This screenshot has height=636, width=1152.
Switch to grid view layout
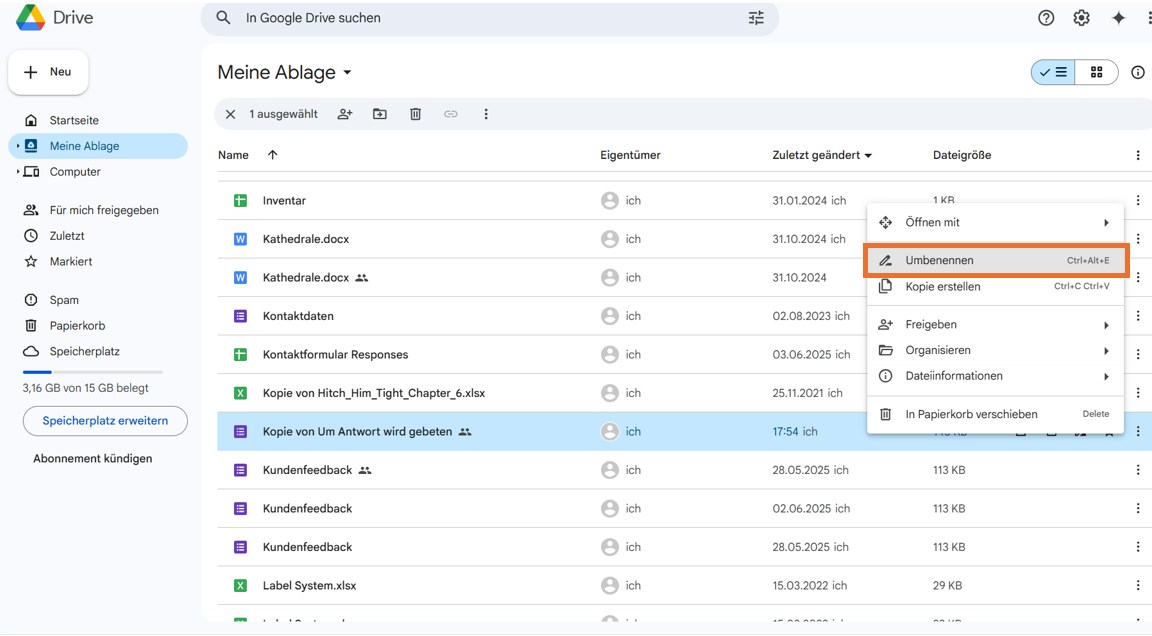point(1096,72)
